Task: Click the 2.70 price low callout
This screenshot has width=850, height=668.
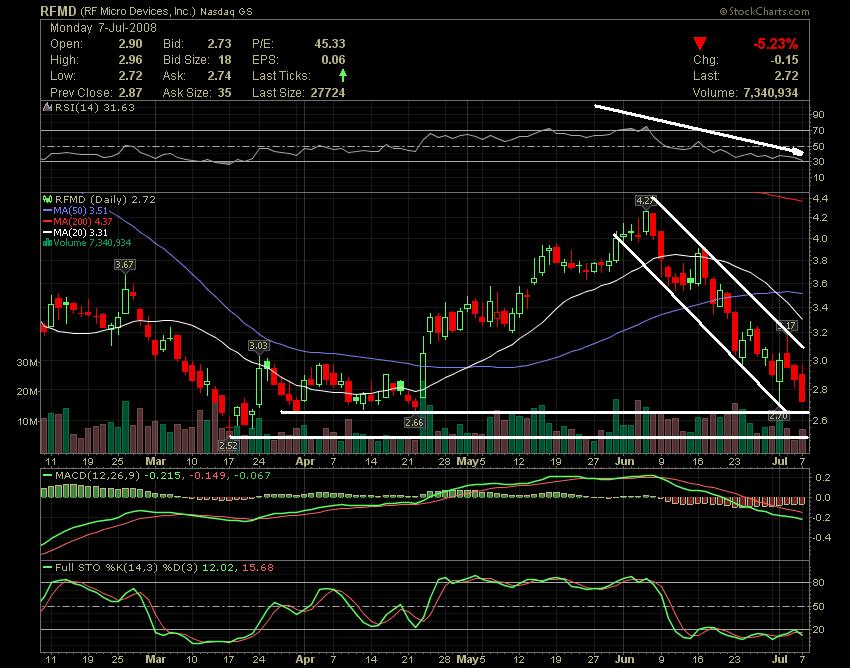Action: (x=778, y=416)
